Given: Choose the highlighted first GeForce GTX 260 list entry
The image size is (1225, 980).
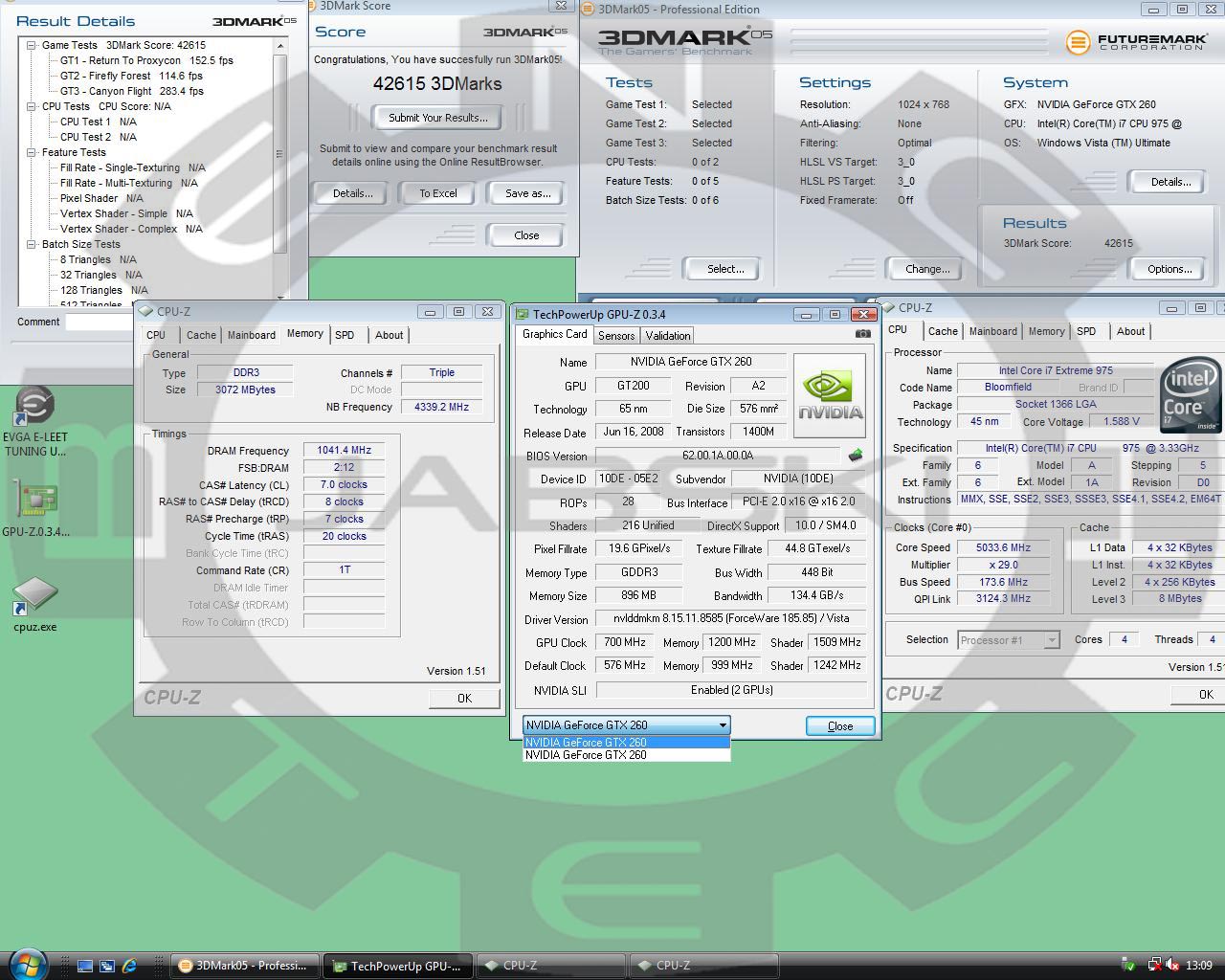Looking at the screenshot, I should tap(627, 742).
